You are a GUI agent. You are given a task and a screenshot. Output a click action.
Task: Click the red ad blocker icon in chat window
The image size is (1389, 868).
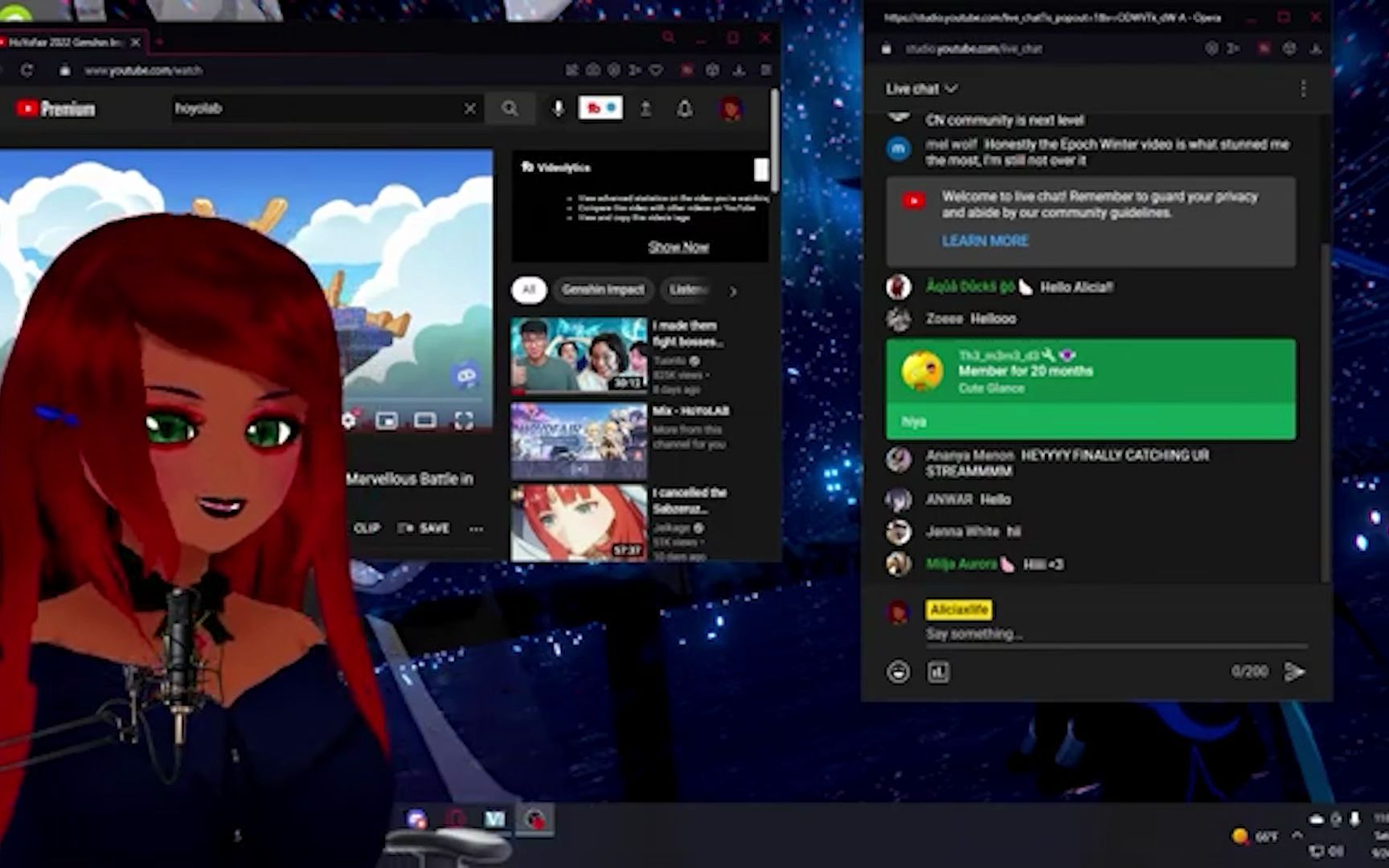[x=1264, y=49]
